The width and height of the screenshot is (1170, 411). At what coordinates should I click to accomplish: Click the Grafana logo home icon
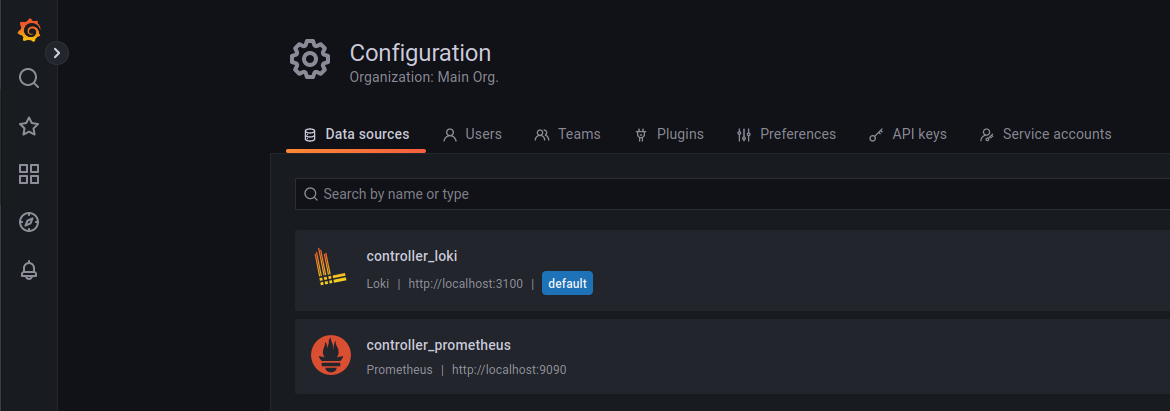28,31
